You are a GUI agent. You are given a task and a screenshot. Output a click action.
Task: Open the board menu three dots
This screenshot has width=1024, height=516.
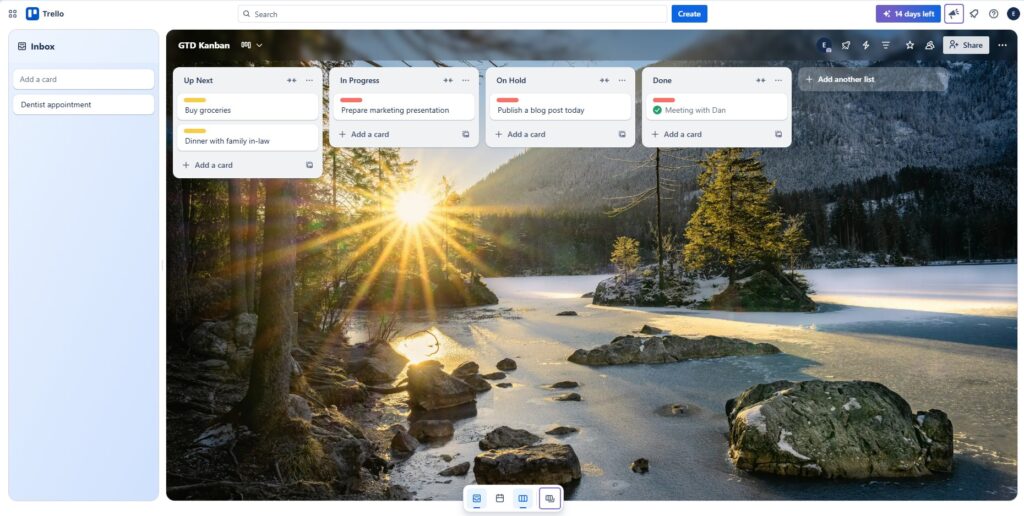(1003, 45)
